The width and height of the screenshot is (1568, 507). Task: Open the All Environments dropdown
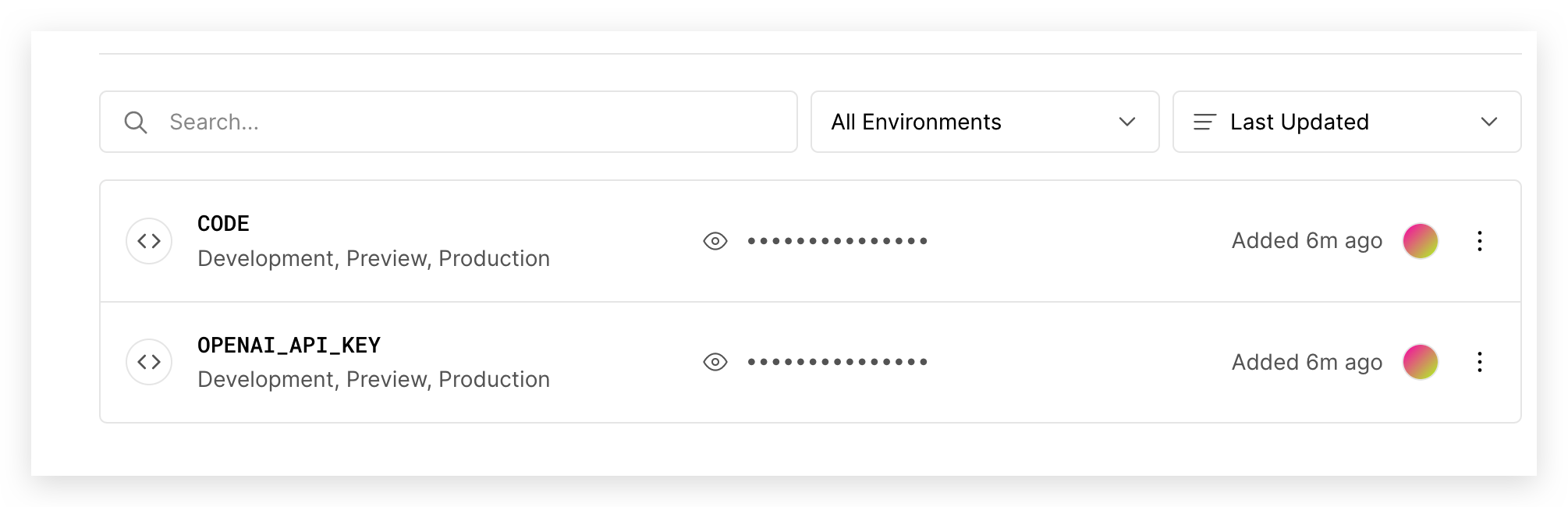point(984,122)
